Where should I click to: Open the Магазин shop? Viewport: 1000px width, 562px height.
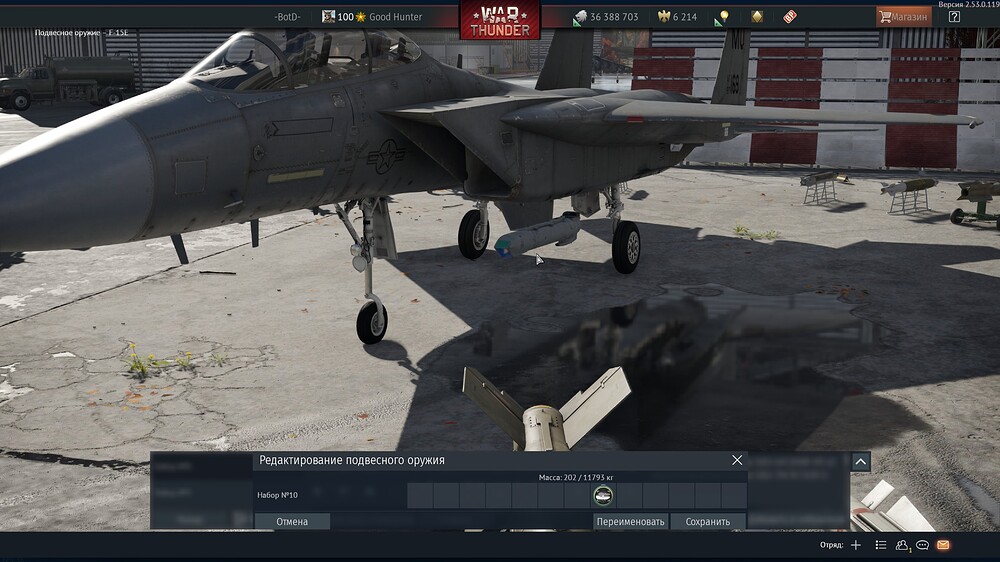[x=901, y=17]
